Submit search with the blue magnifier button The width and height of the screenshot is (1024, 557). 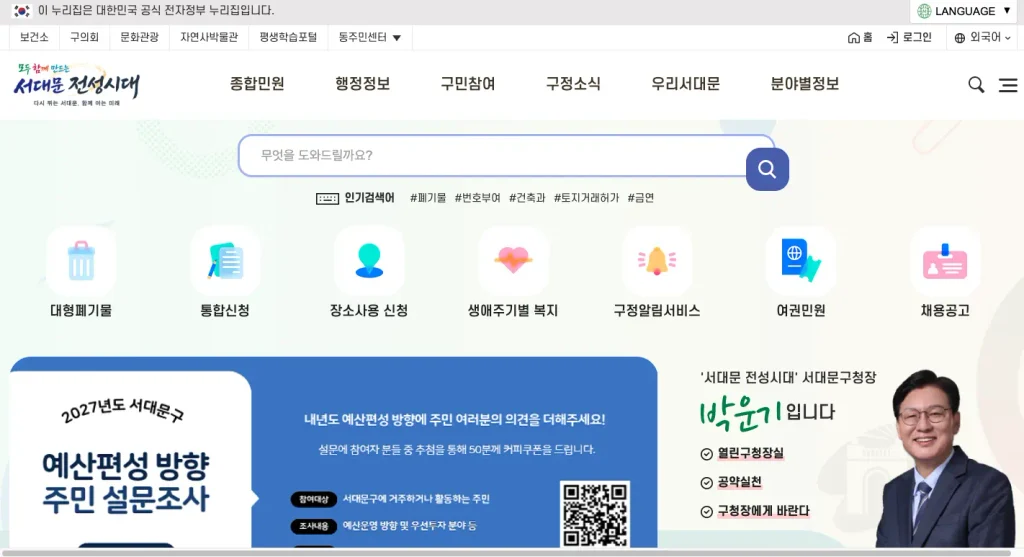pos(767,169)
